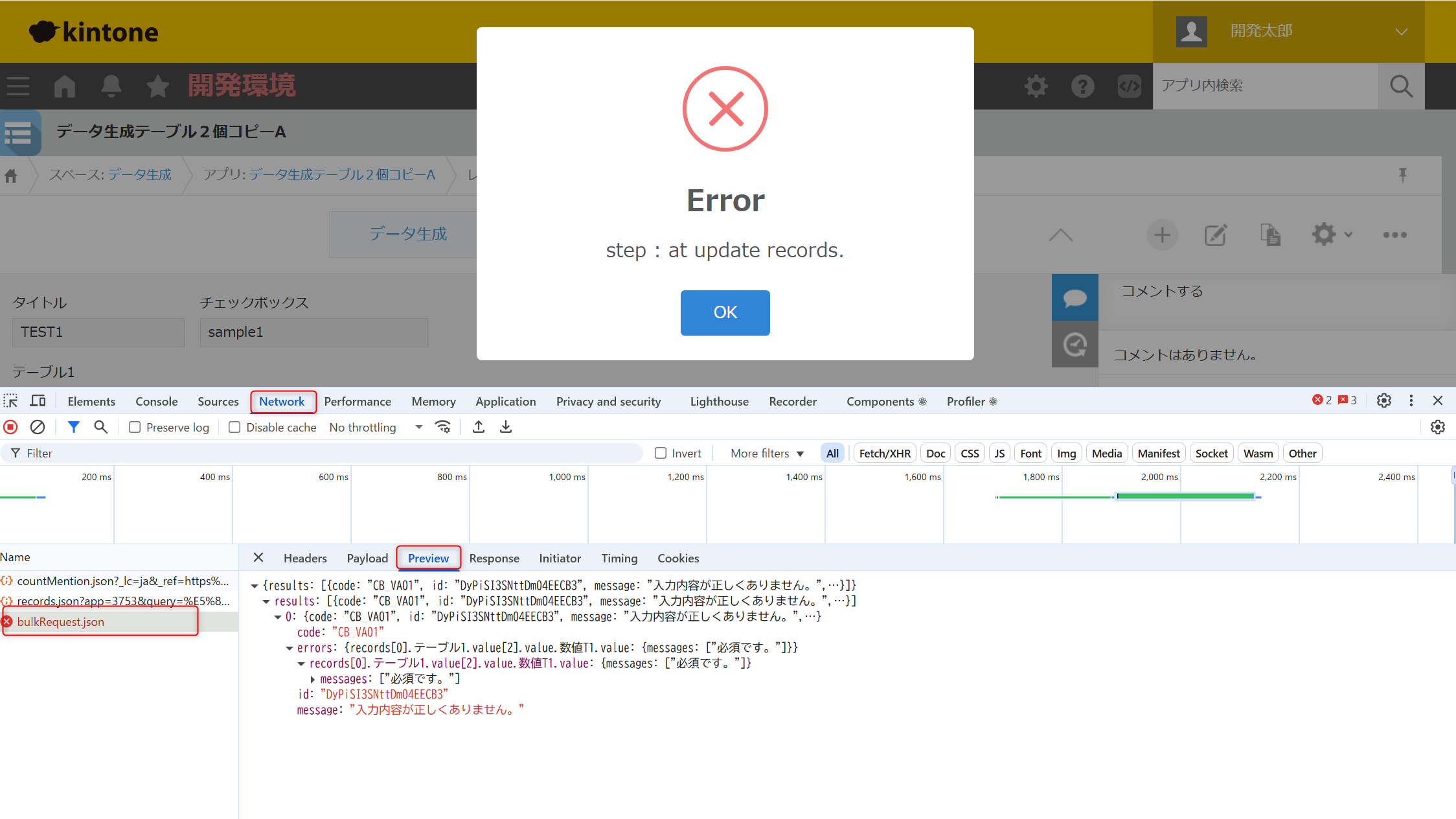
Task: Open network search magnifier icon
Action: pos(100,427)
